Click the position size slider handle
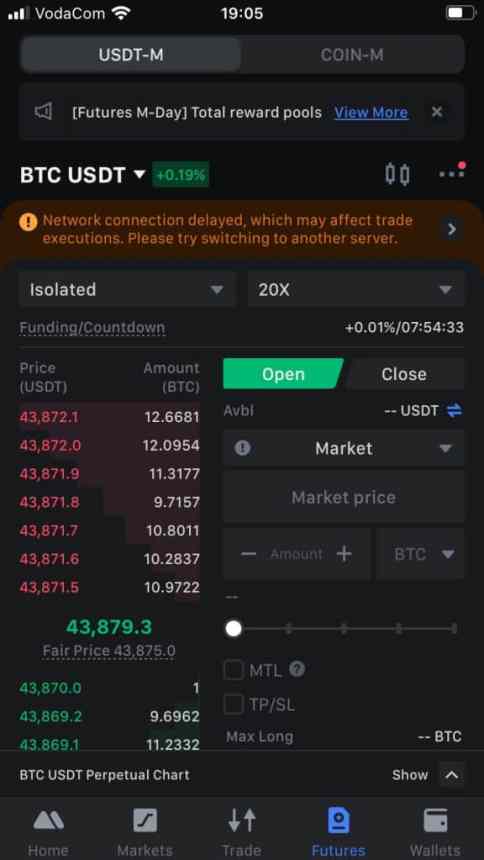 [234, 629]
